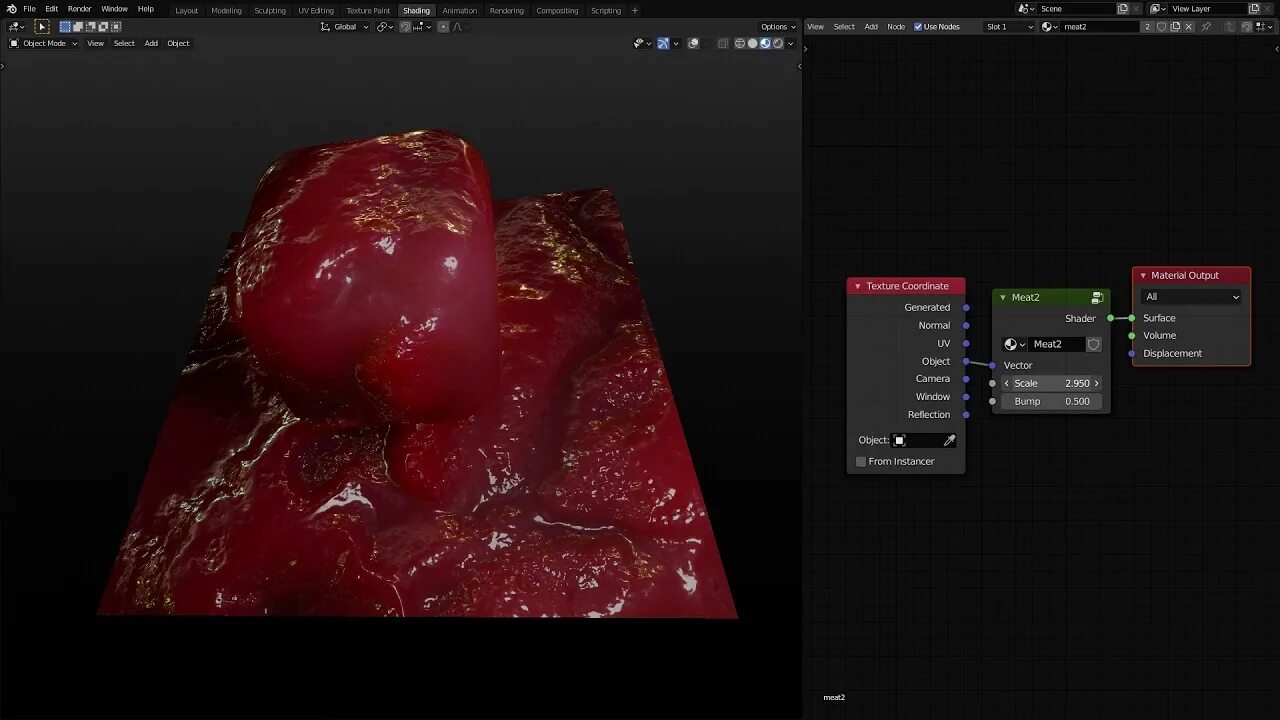Adjust the Bump 0.500 slider field
Screen dimensions: 1280x720
(x=1051, y=401)
